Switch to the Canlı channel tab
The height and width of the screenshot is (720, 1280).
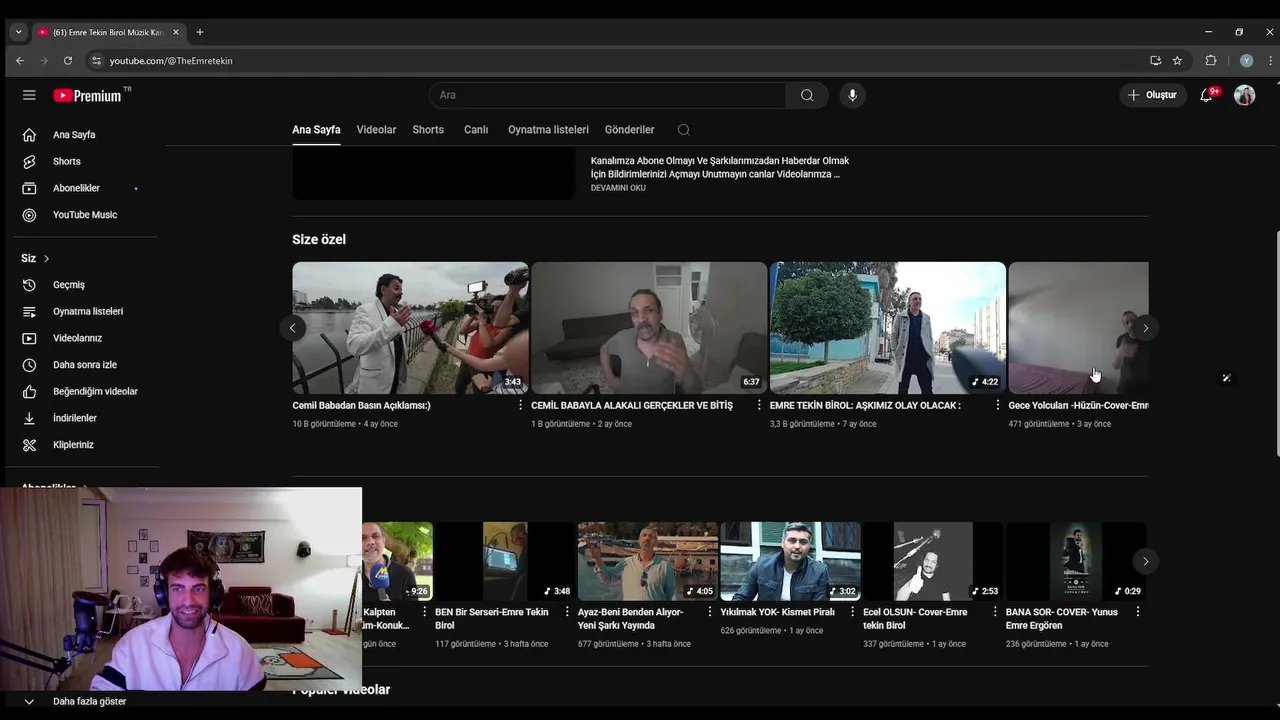[x=476, y=130]
